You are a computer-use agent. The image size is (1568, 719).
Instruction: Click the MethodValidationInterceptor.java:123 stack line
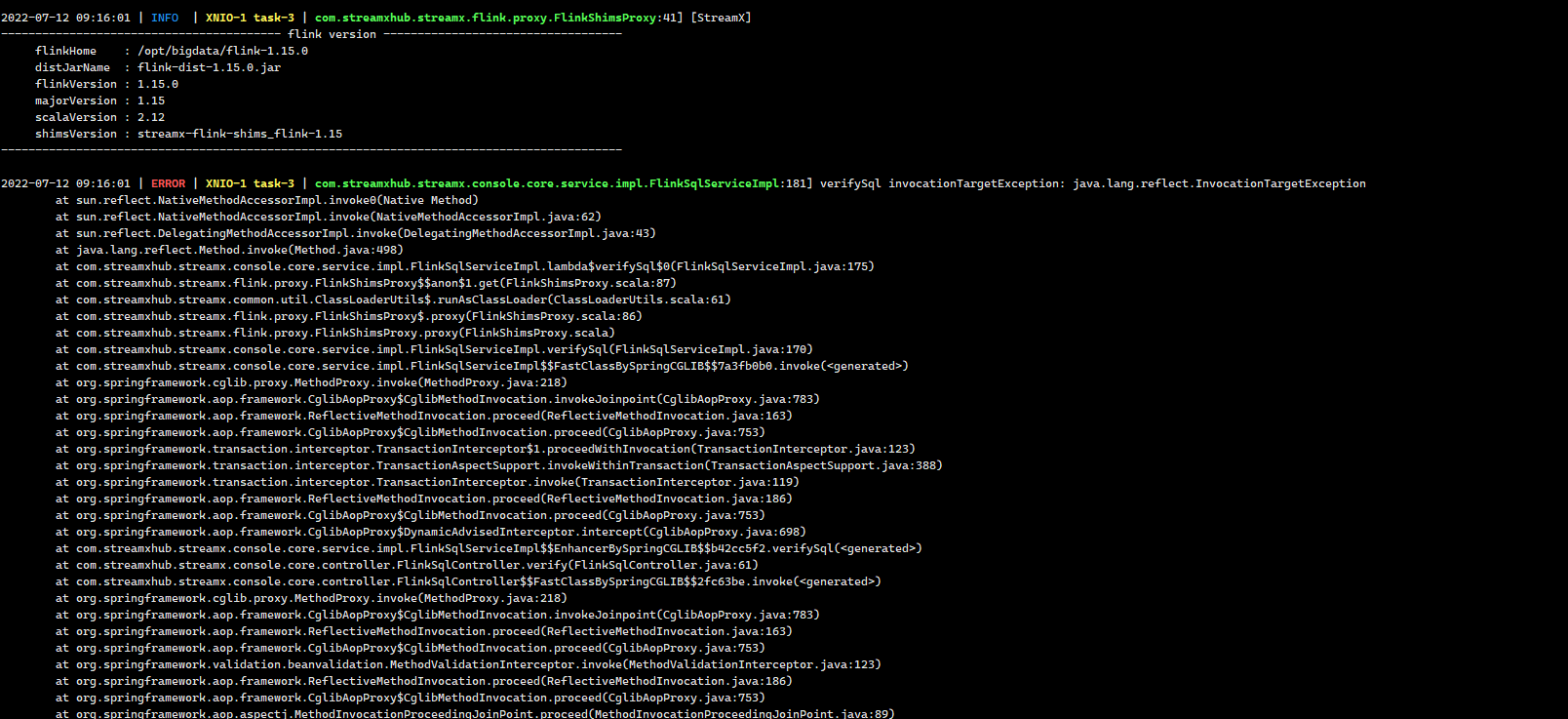[468, 664]
